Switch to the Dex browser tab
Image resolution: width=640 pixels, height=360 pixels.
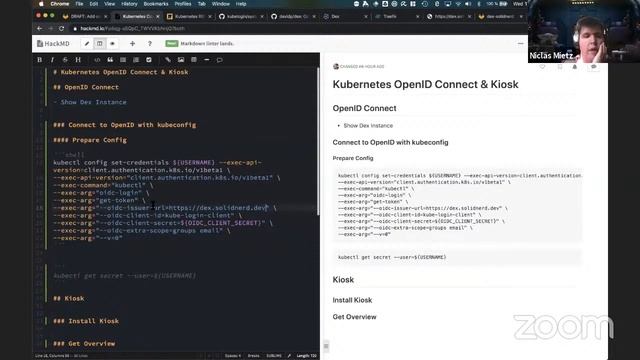point(345,16)
